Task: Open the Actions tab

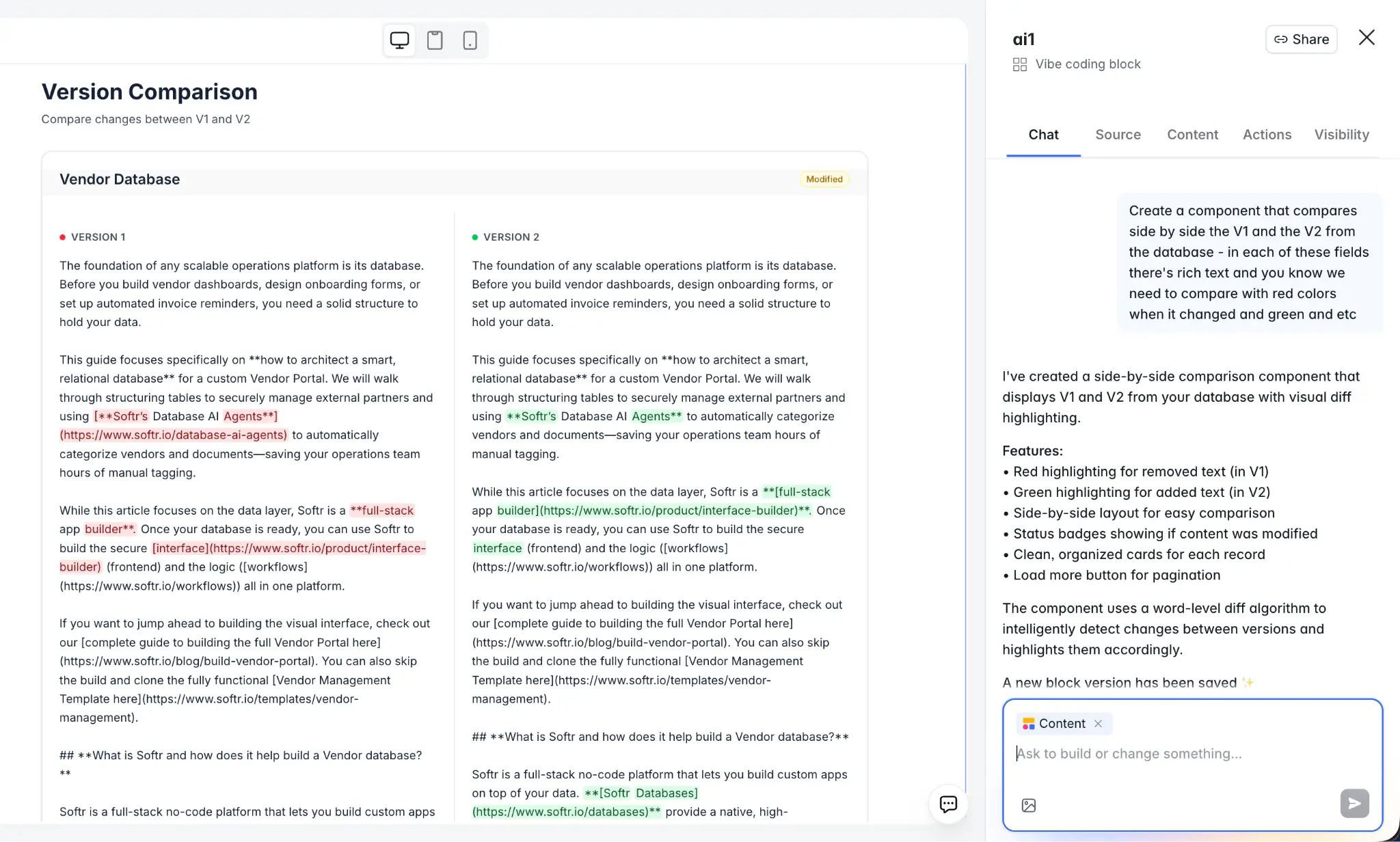Action: tap(1267, 135)
